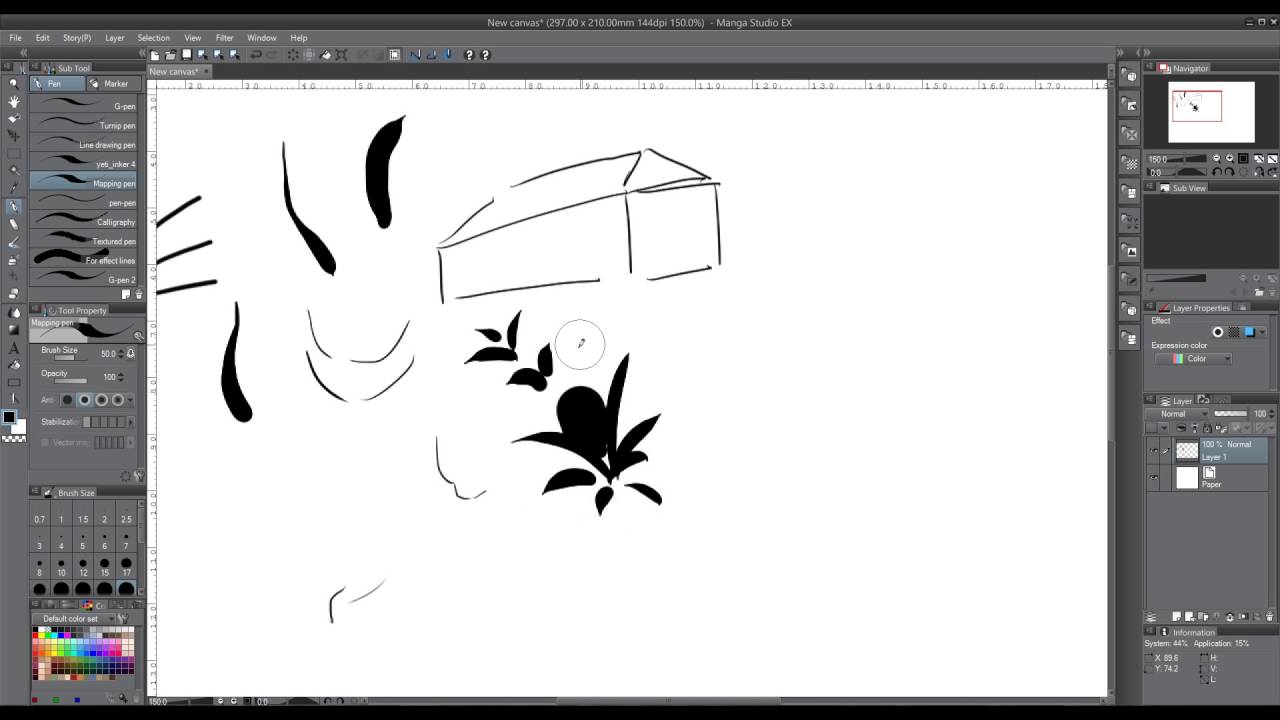This screenshot has height=720, width=1280.
Task: Hide the Paper layer eye icon
Action: coord(1154,478)
